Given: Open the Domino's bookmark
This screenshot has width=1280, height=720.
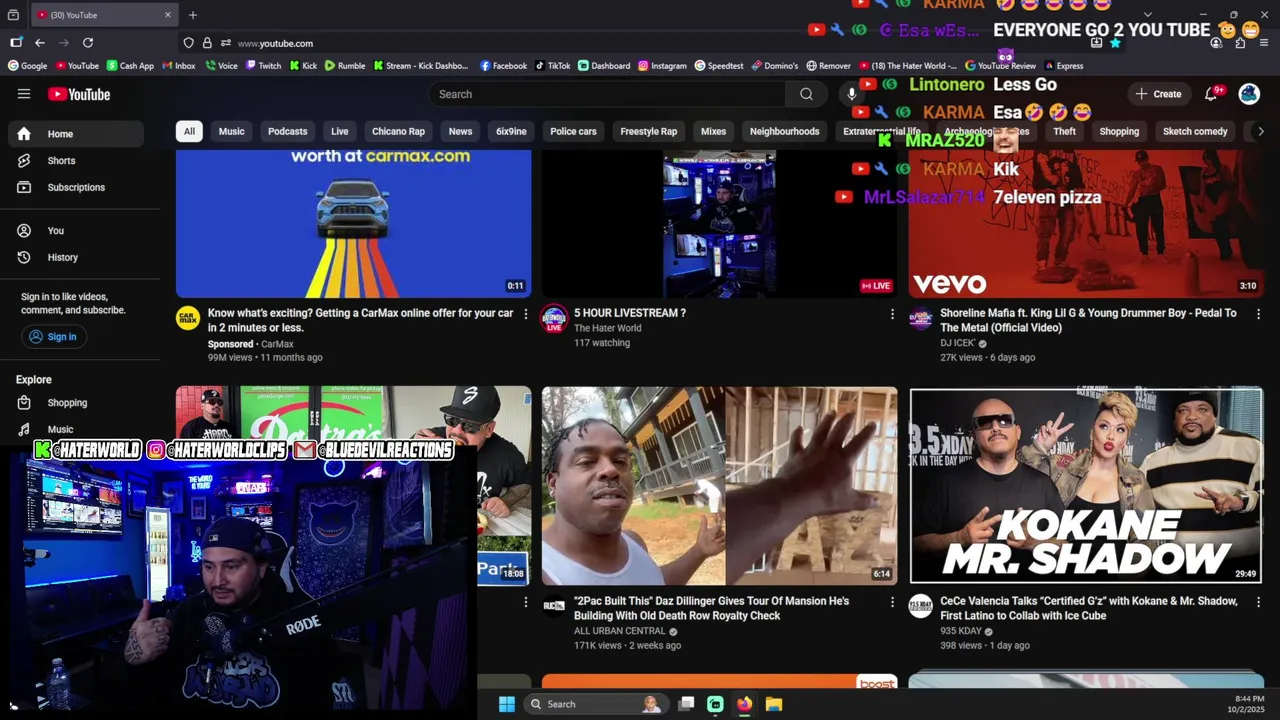Looking at the screenshot, I should [774, 66].
